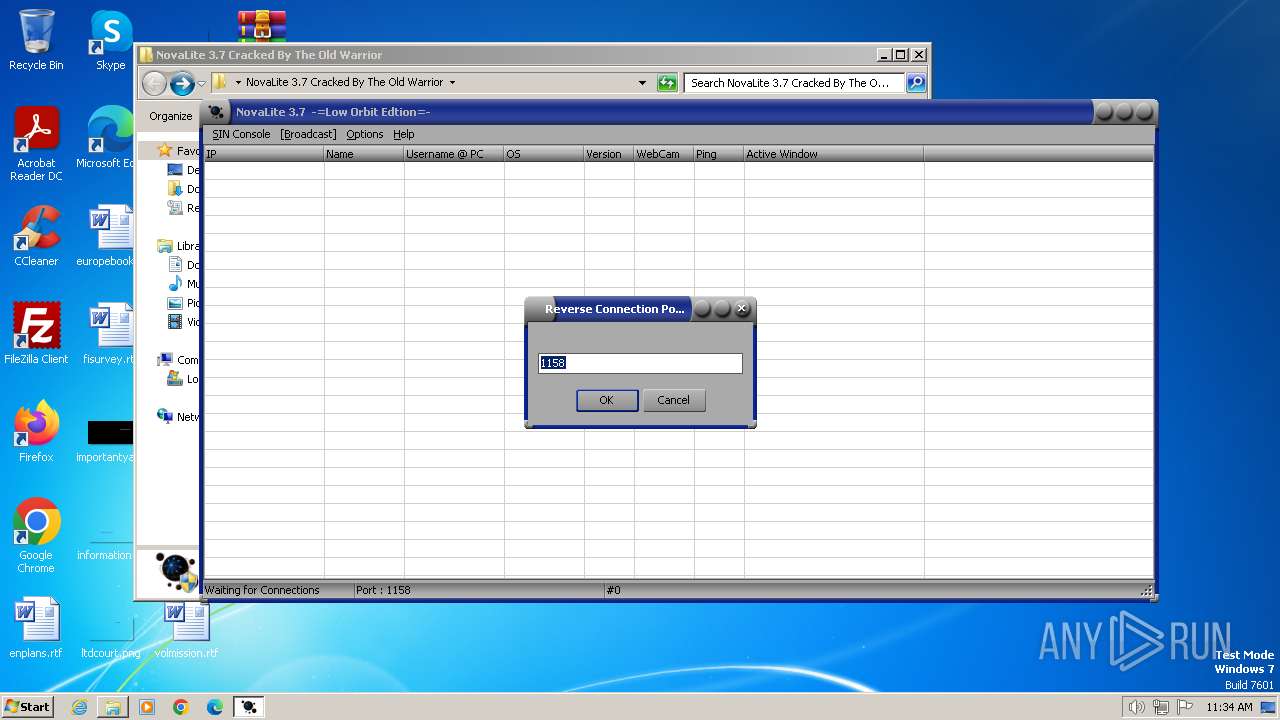This screenshot has height=720, width=1280.
Task: Select the Favorites star in Explorer sidebar
Action: (165, 151)
